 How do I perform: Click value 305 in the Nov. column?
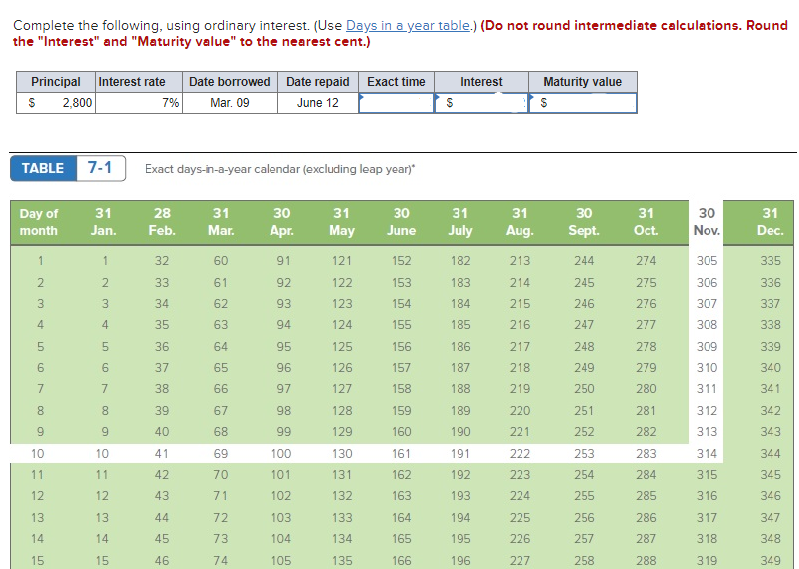[707, 261]
